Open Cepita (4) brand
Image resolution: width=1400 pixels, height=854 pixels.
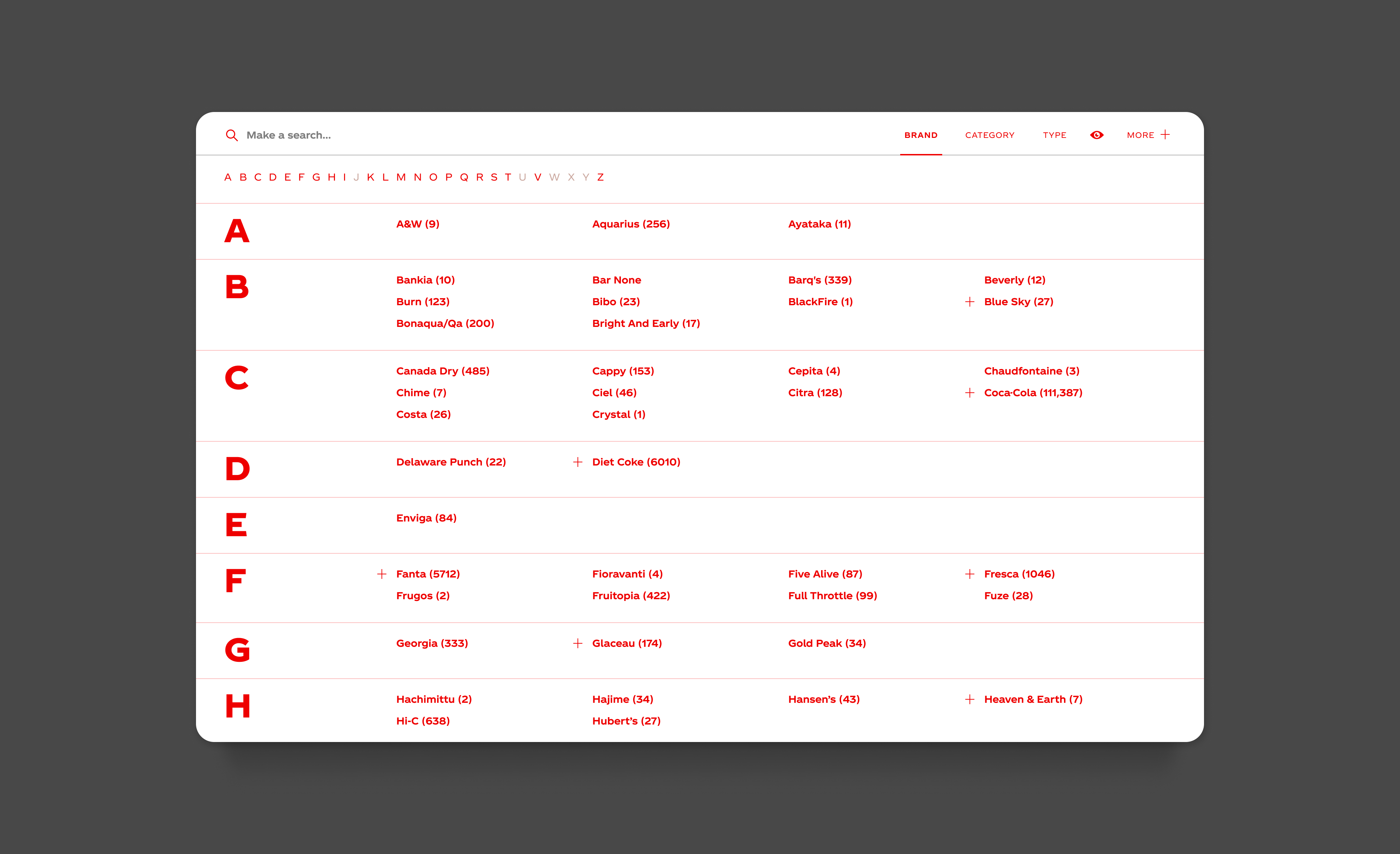pos(814,371)
